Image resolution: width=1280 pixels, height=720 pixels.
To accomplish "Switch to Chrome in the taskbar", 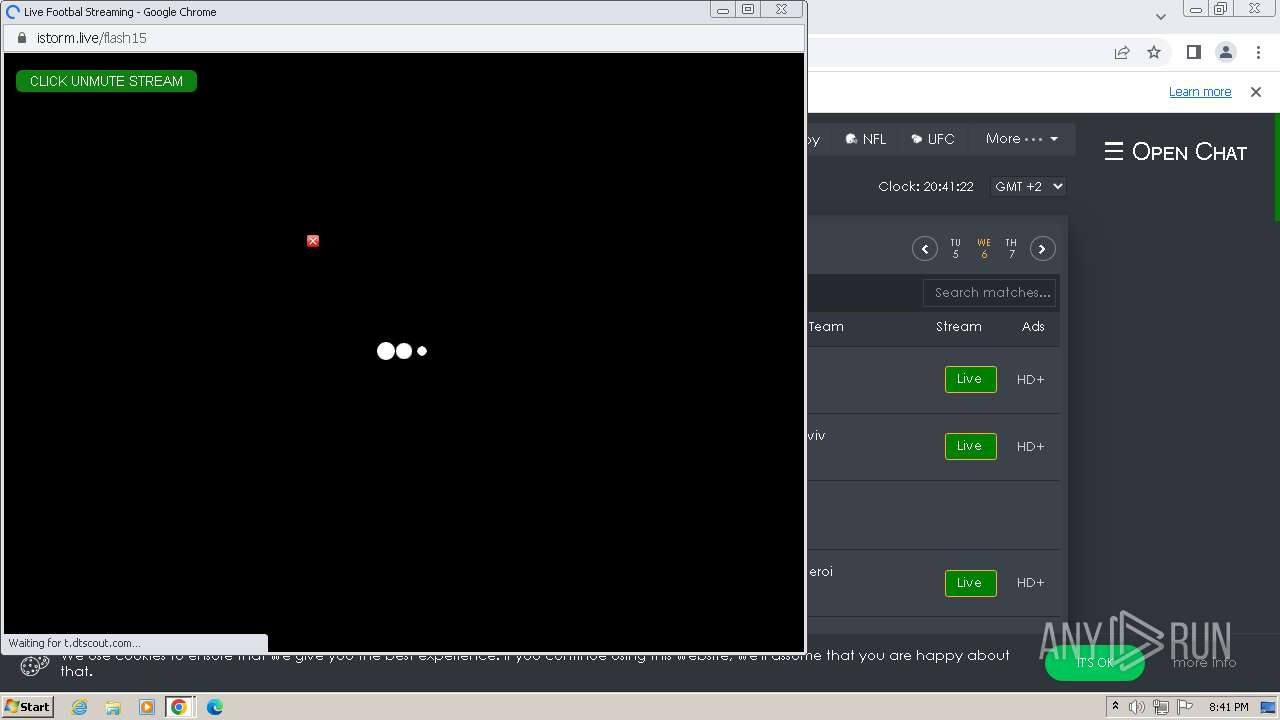I will (x=179, y=707).
